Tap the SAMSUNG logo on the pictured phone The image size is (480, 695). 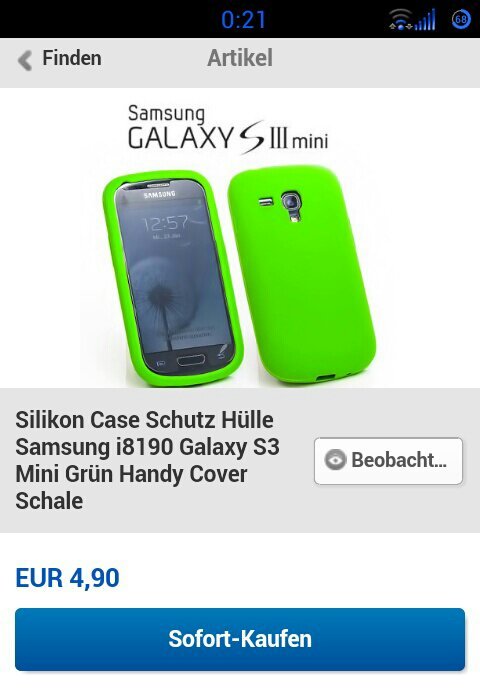point(160,194)
